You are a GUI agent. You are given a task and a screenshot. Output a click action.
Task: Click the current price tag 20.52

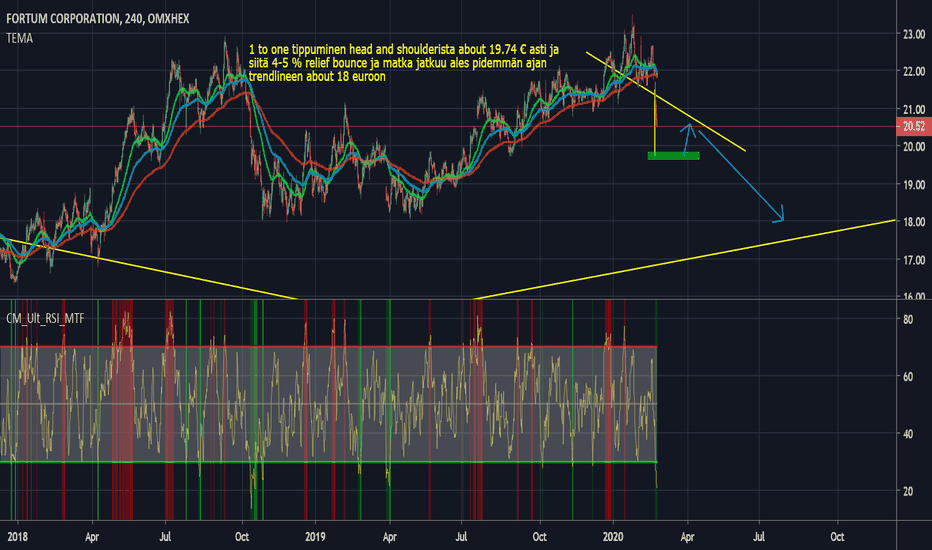(914, 126)
